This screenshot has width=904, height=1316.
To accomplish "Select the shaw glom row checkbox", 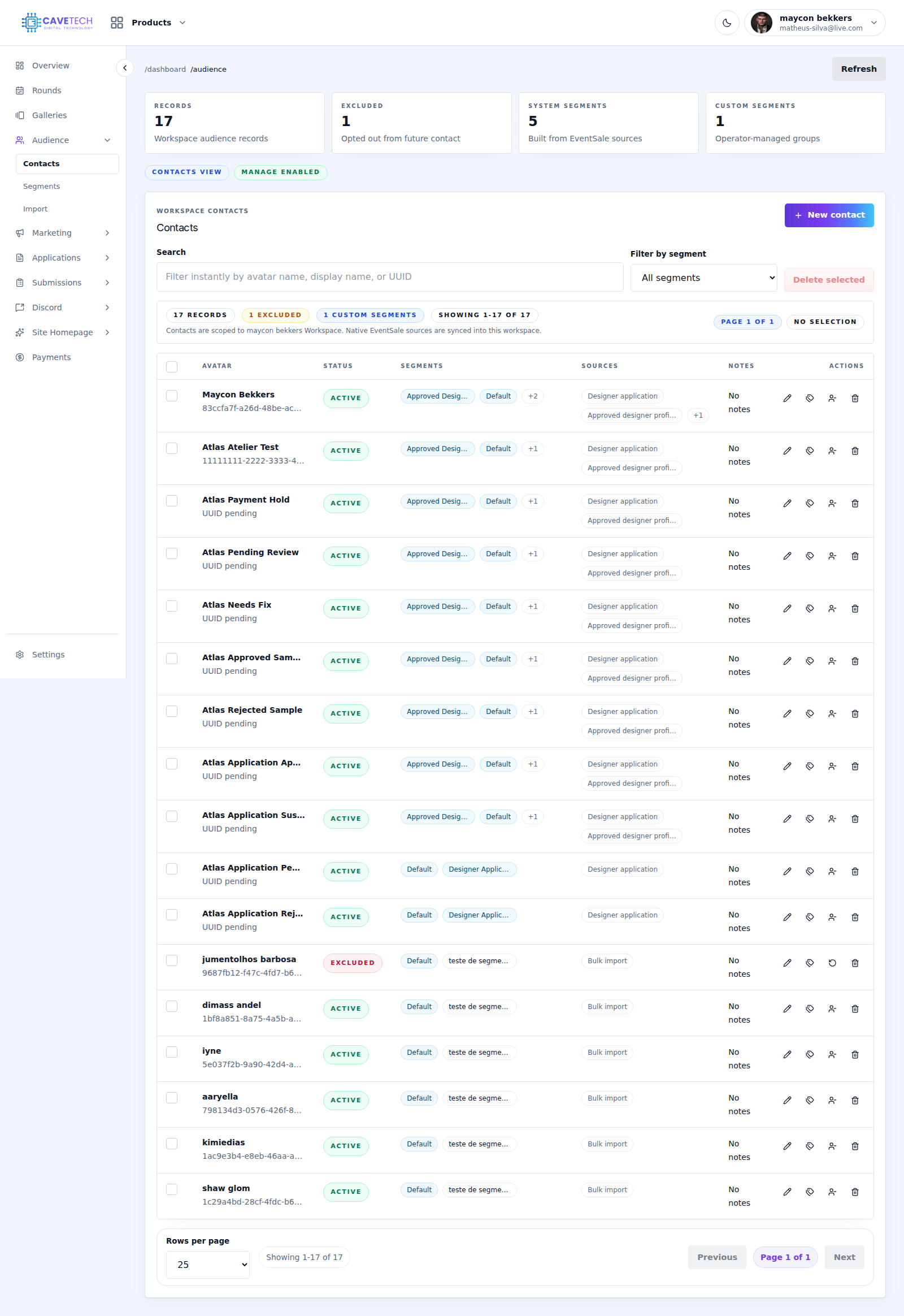I will (x=172, y=1189).
